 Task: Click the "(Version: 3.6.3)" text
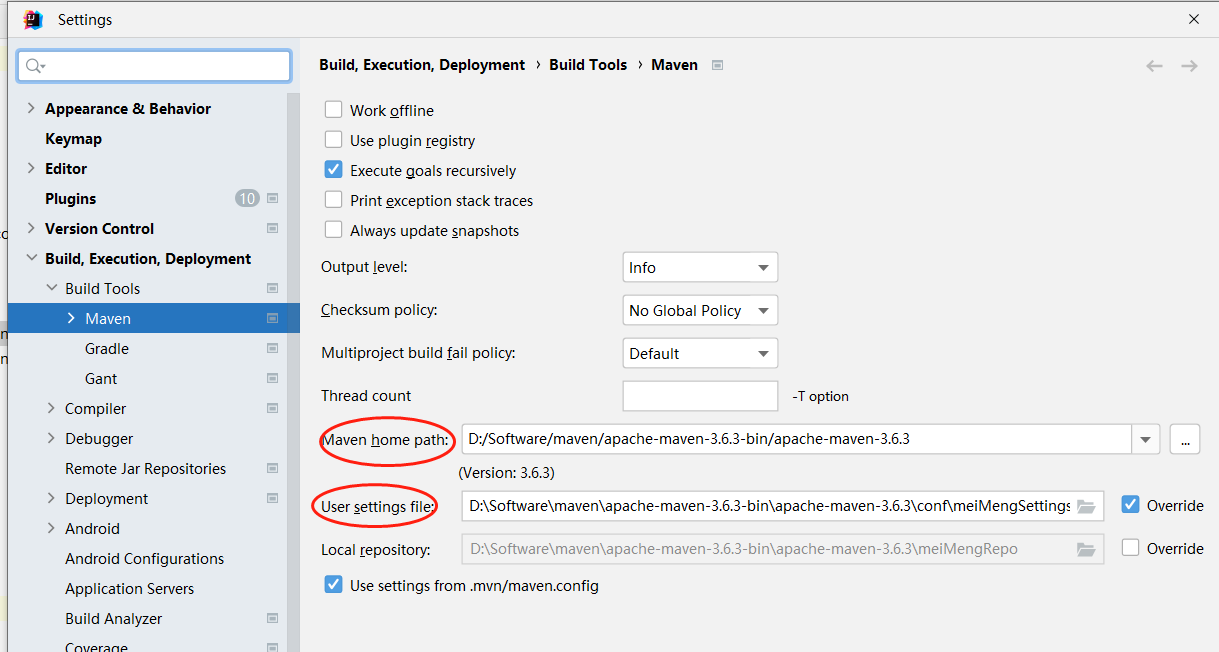coord(507,472)
